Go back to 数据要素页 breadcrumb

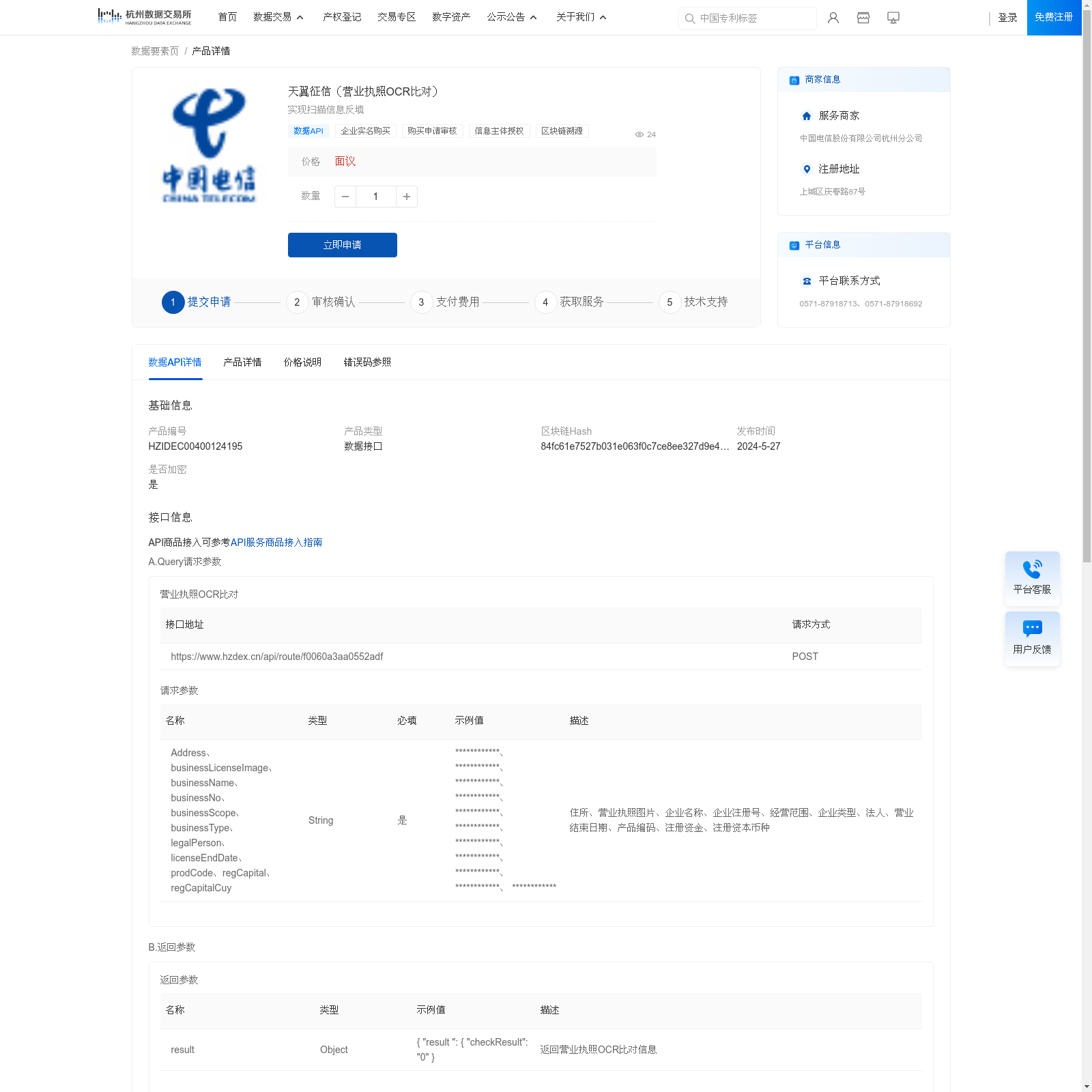pyautogui.click(x=155, y=51)
